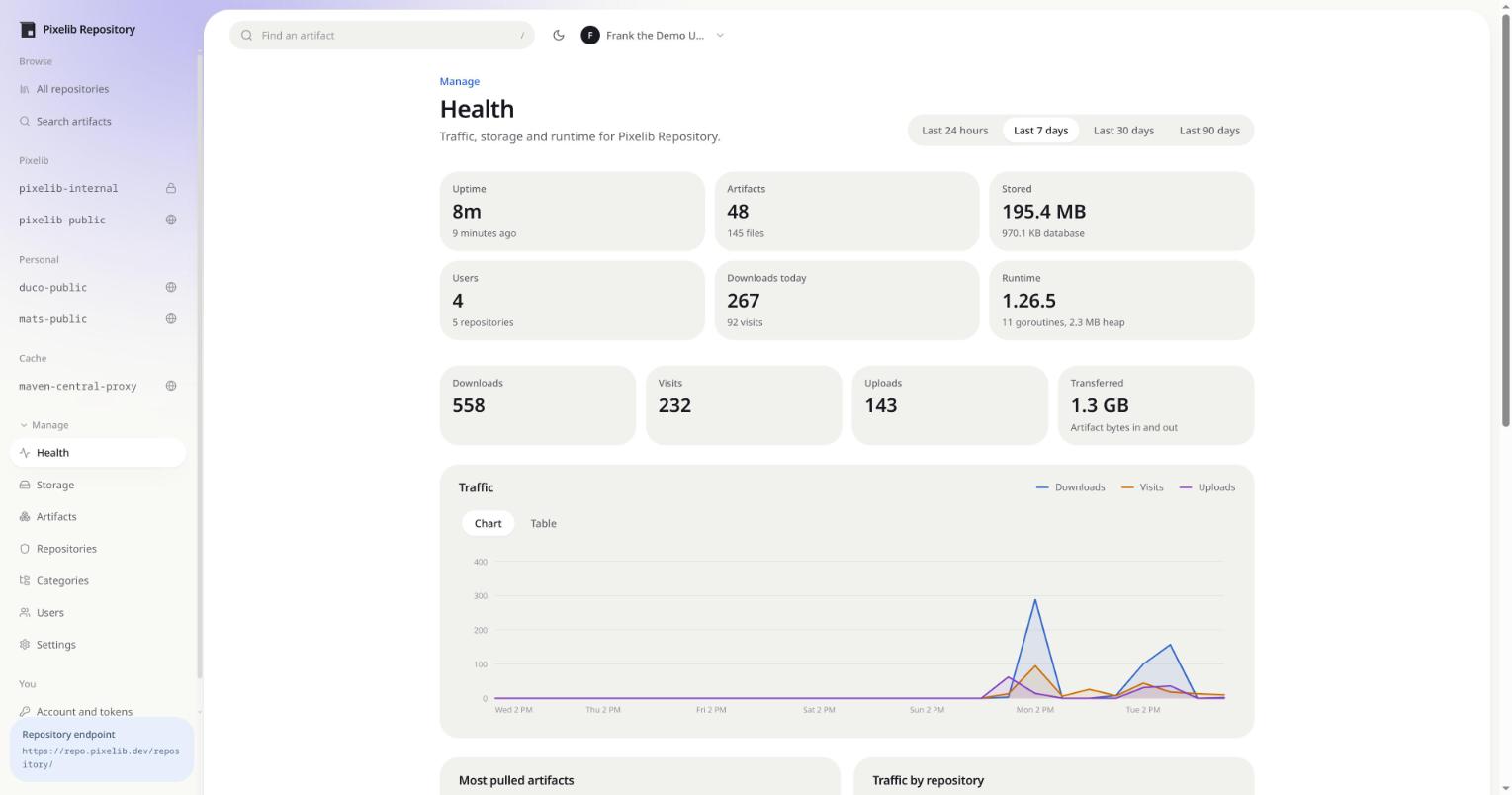Click the globe icon beside maven-central-proxy
1512x795 pixels.
click(171, 386)
